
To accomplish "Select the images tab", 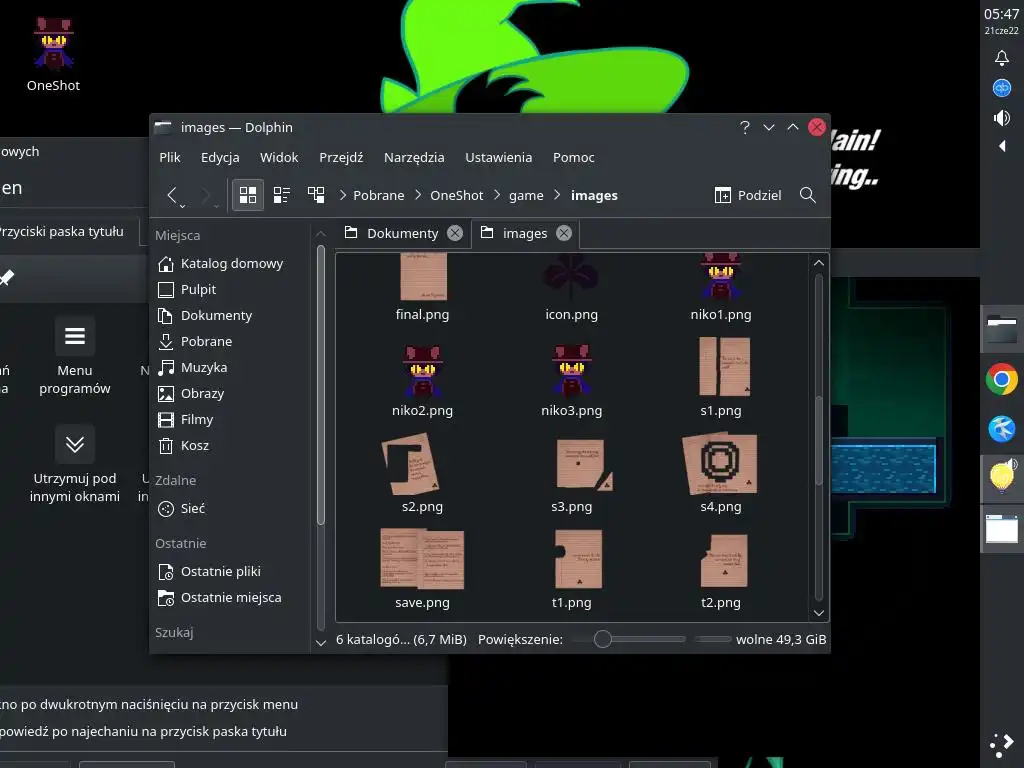I will 525,233.
